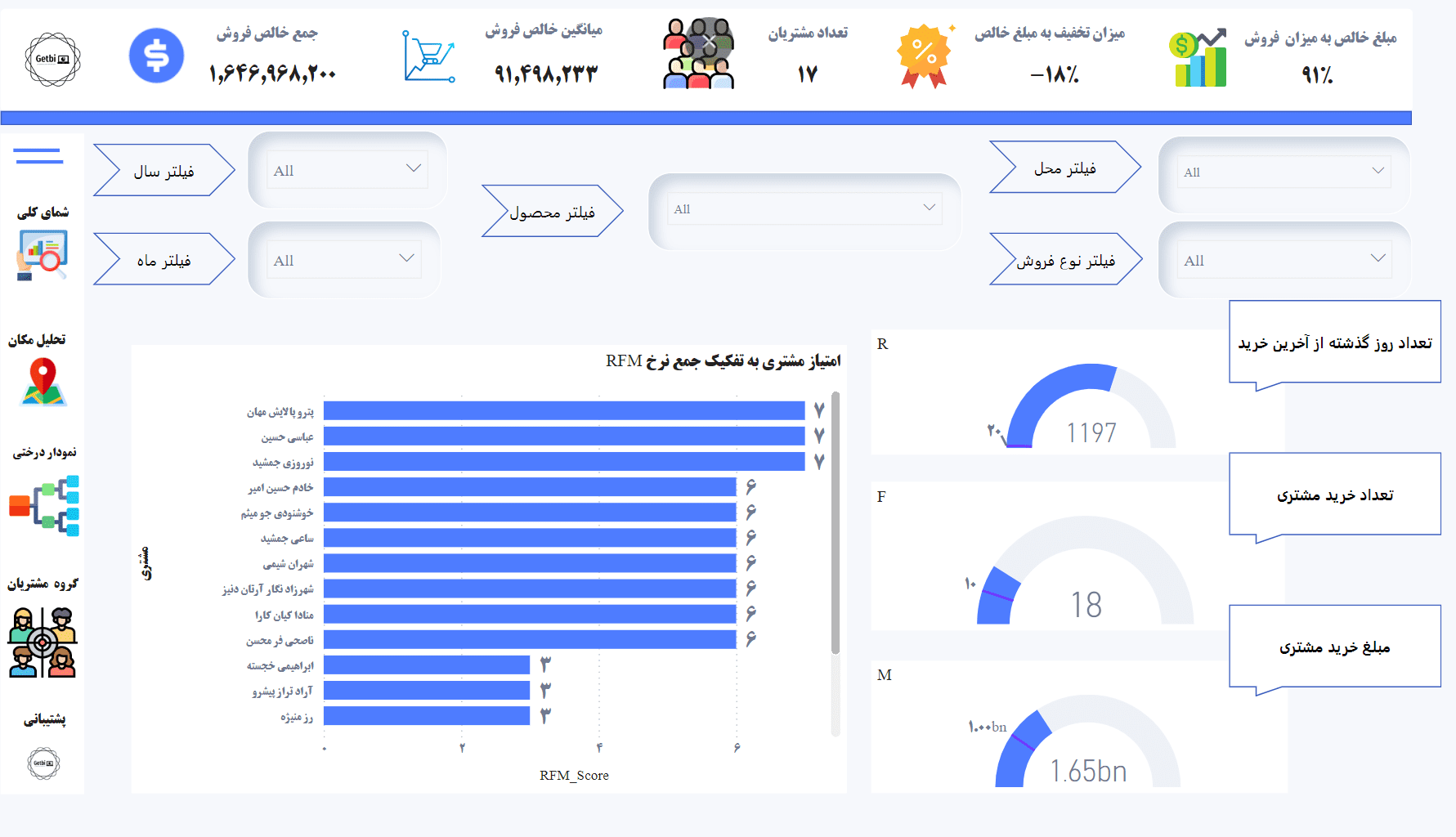Click the bar for ساعی جمشید
Screen dimensions: 1456x837
pos(530,538)
